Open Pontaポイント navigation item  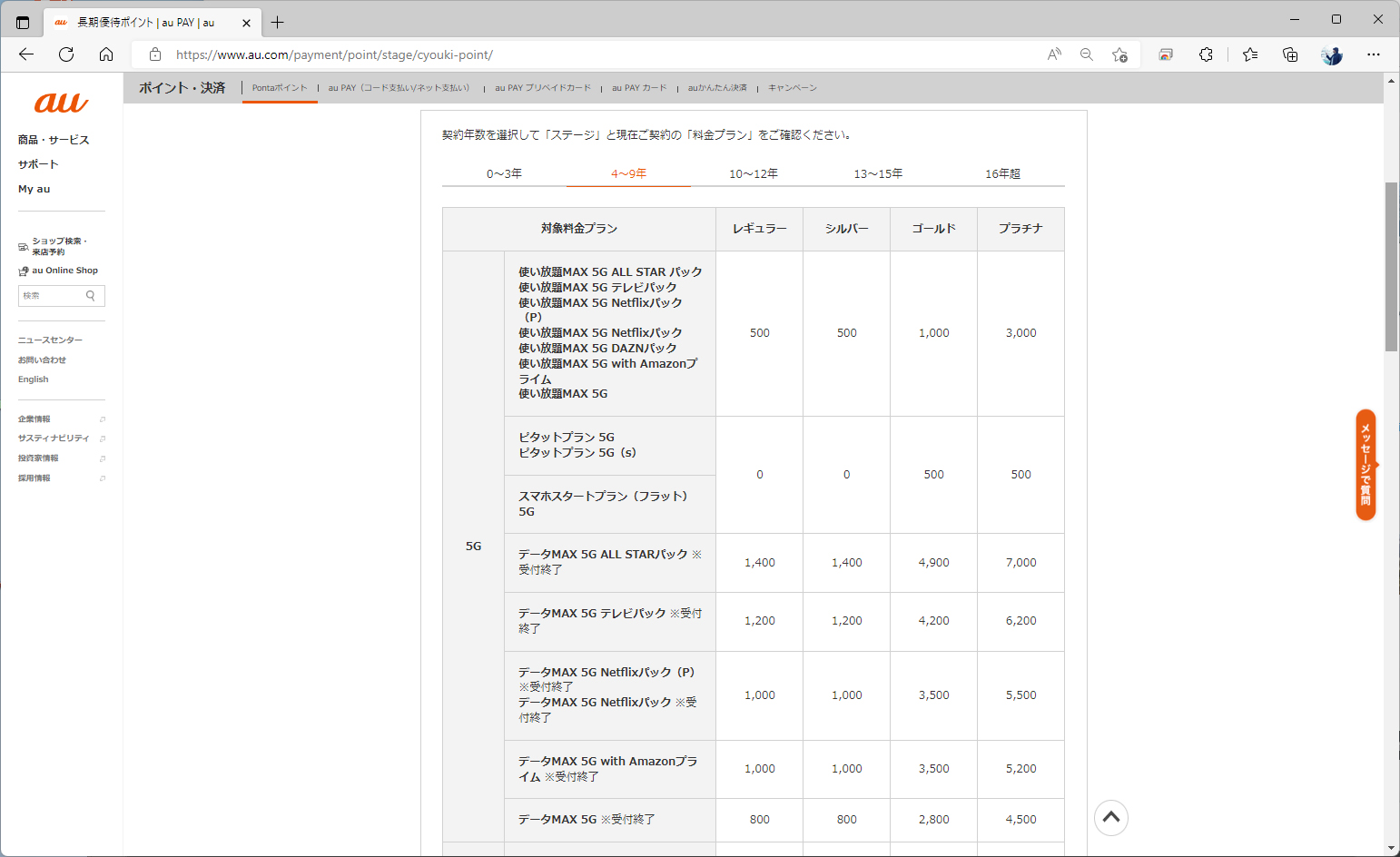(x=280, y=88)
